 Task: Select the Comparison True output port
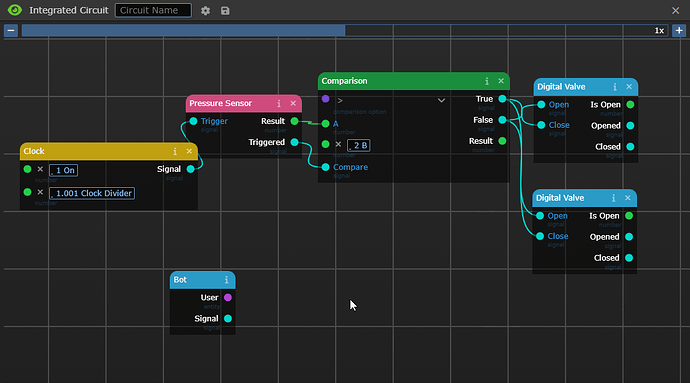point(502,99)
